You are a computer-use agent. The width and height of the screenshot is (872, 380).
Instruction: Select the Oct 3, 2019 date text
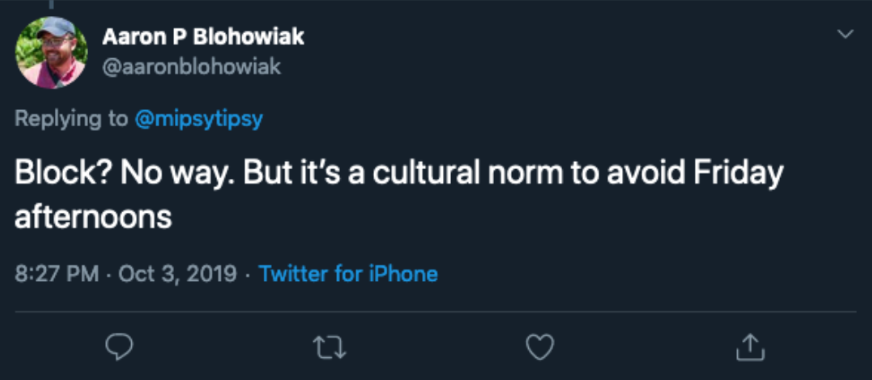[177, 274]
